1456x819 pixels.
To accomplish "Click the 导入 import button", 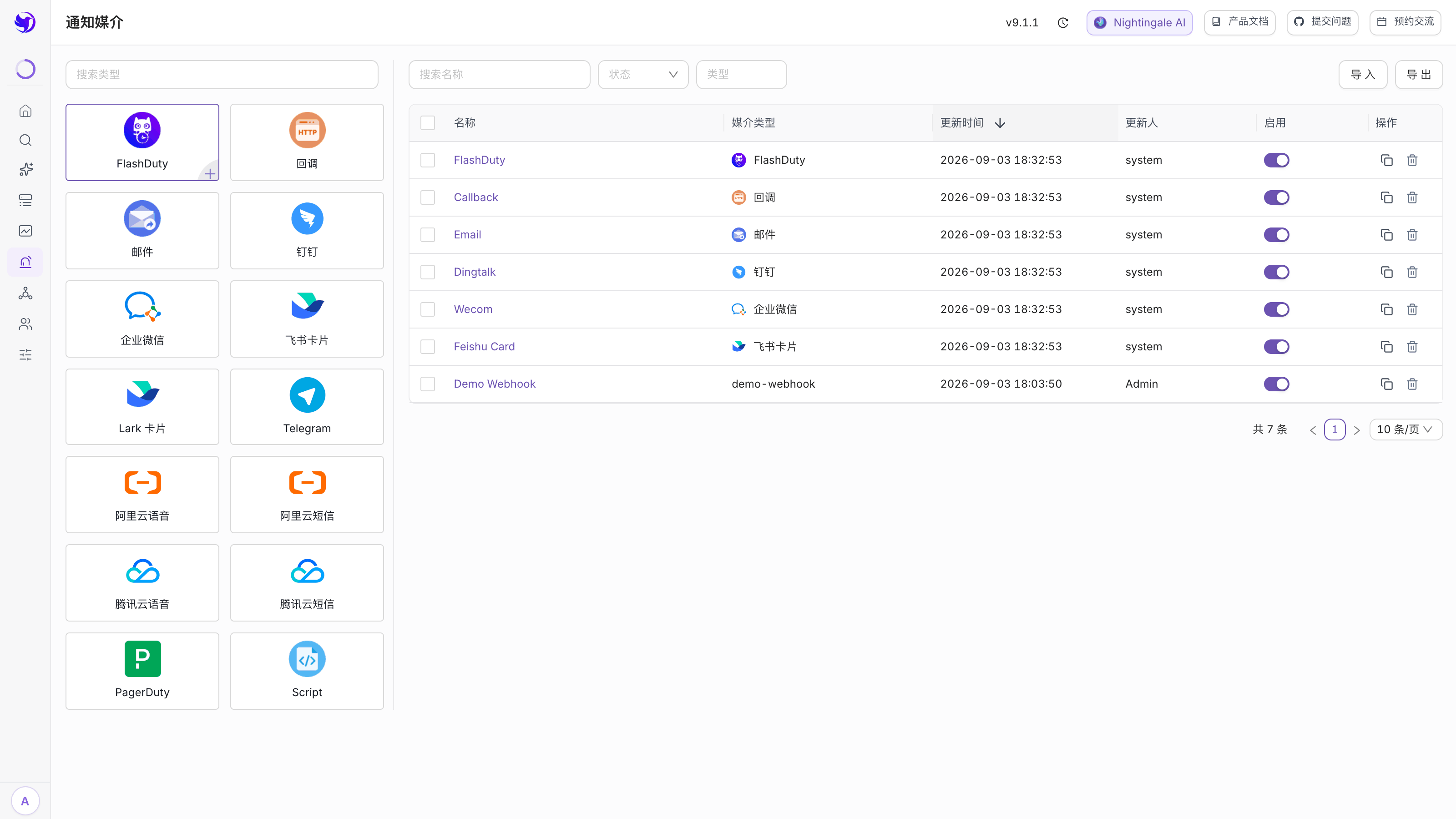I will (1363, 75).
